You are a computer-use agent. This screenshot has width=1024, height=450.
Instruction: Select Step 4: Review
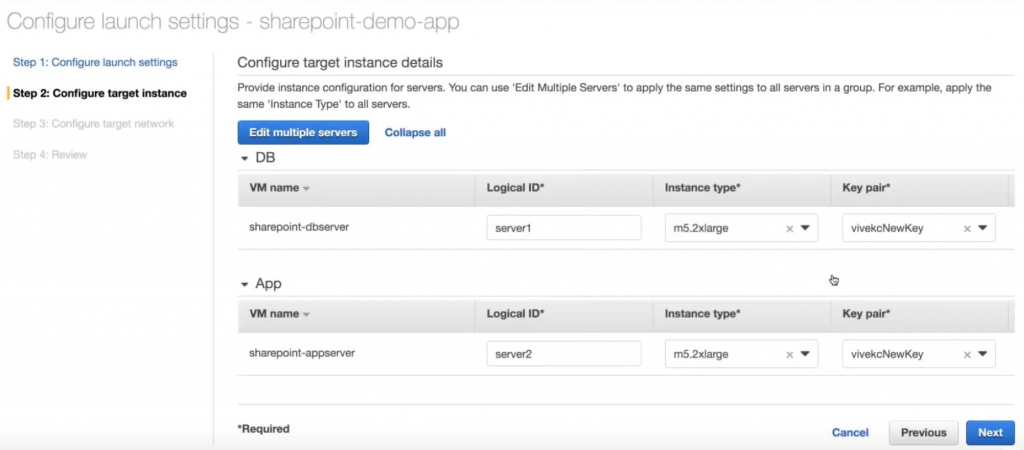(50, 155)
